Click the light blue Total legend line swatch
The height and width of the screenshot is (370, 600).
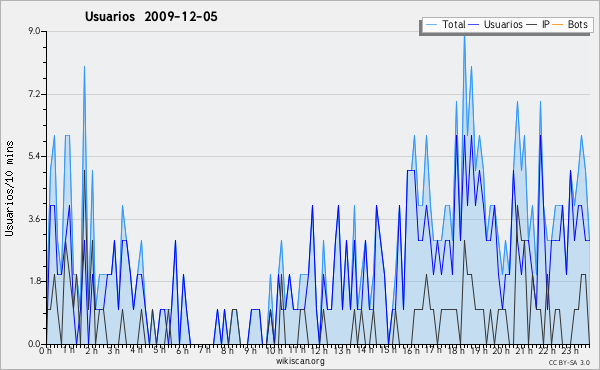tap(431, 25)
